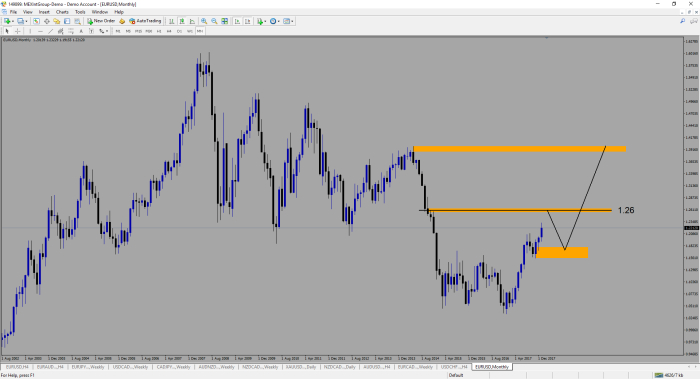Open the Charts menu

point(62,12)
